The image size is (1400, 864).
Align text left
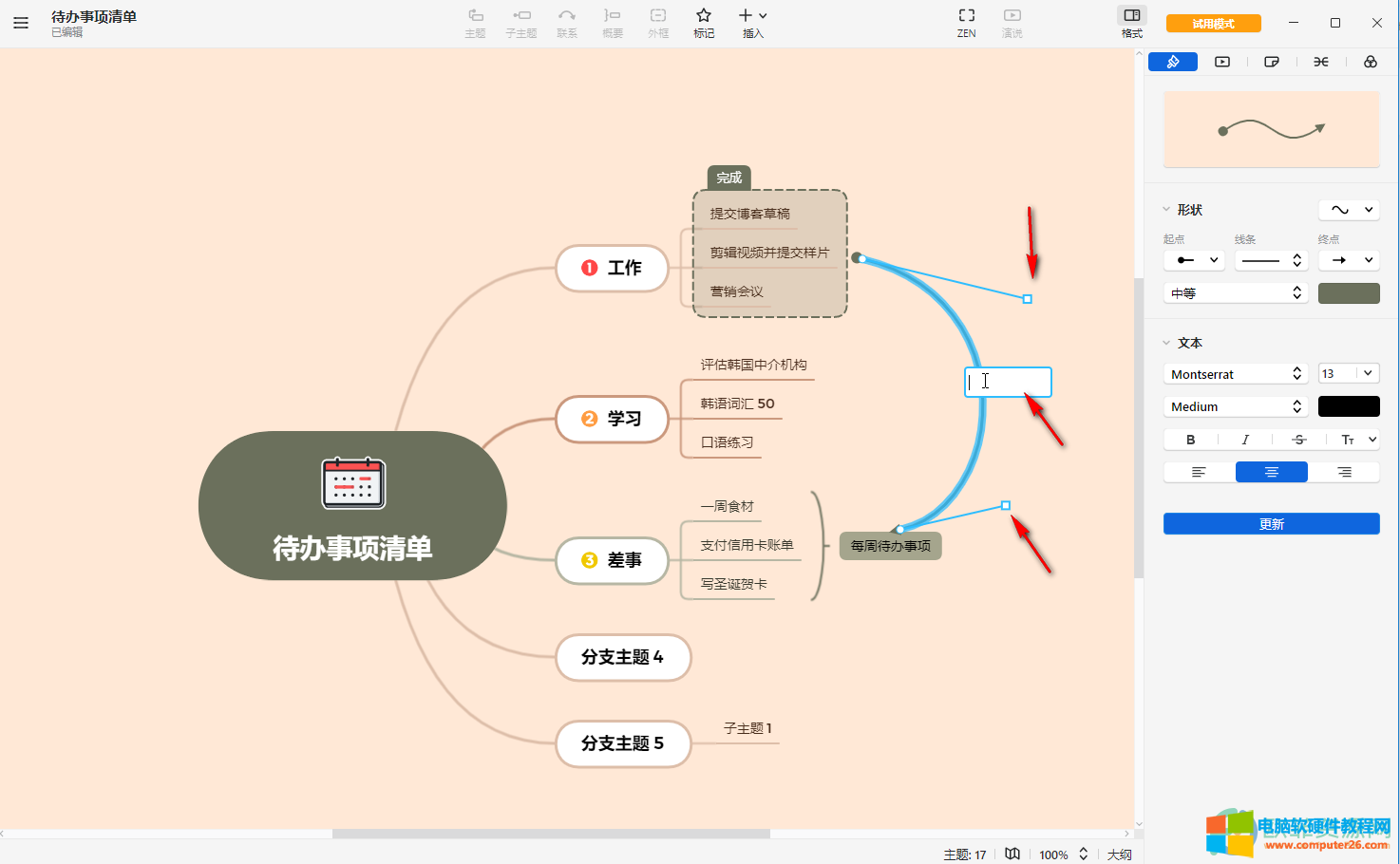pyautogui.click(x=1200, y=472)
